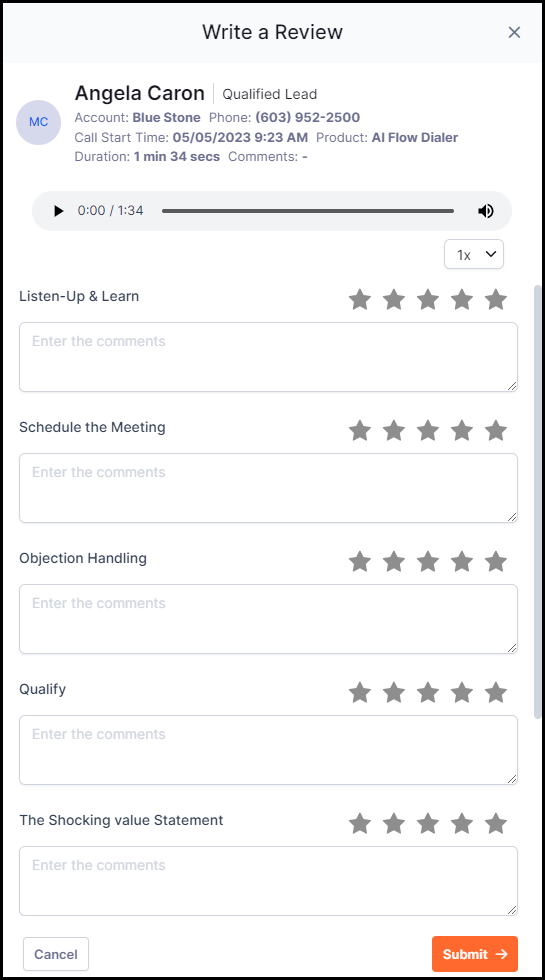Viewport: 545px width, 980px height.
Task: Rate Qualify four stars
Action: point(462,692)
